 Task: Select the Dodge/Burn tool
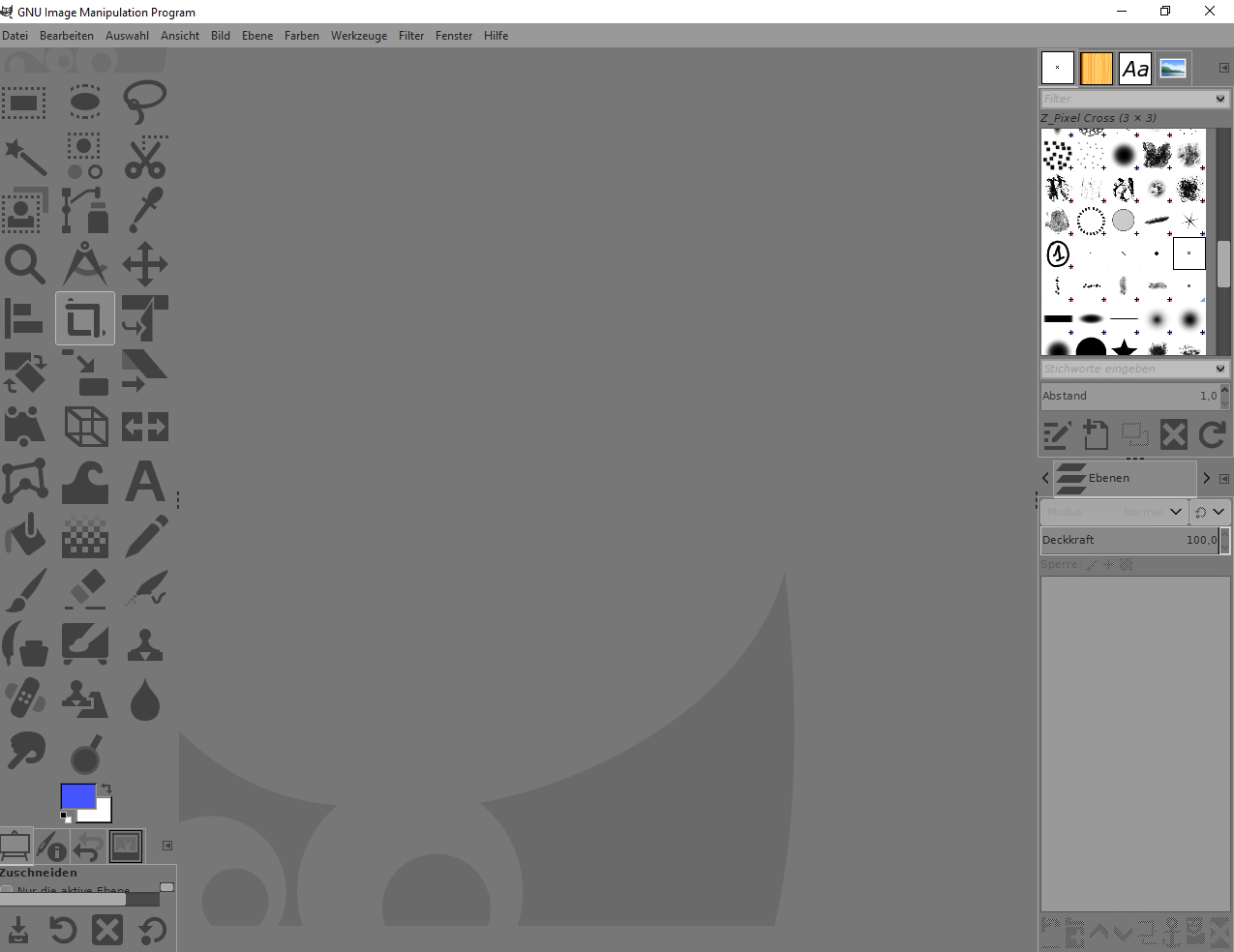(85, 754)
